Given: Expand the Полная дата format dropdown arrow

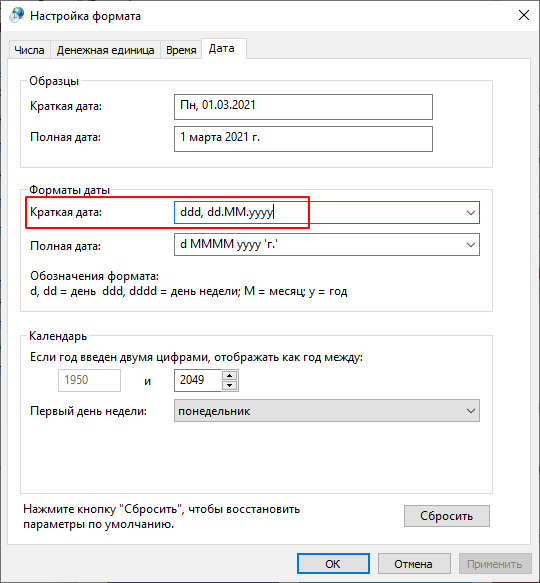Looking at the screenshot, I should pyautogui.click(x=471, y=245).
